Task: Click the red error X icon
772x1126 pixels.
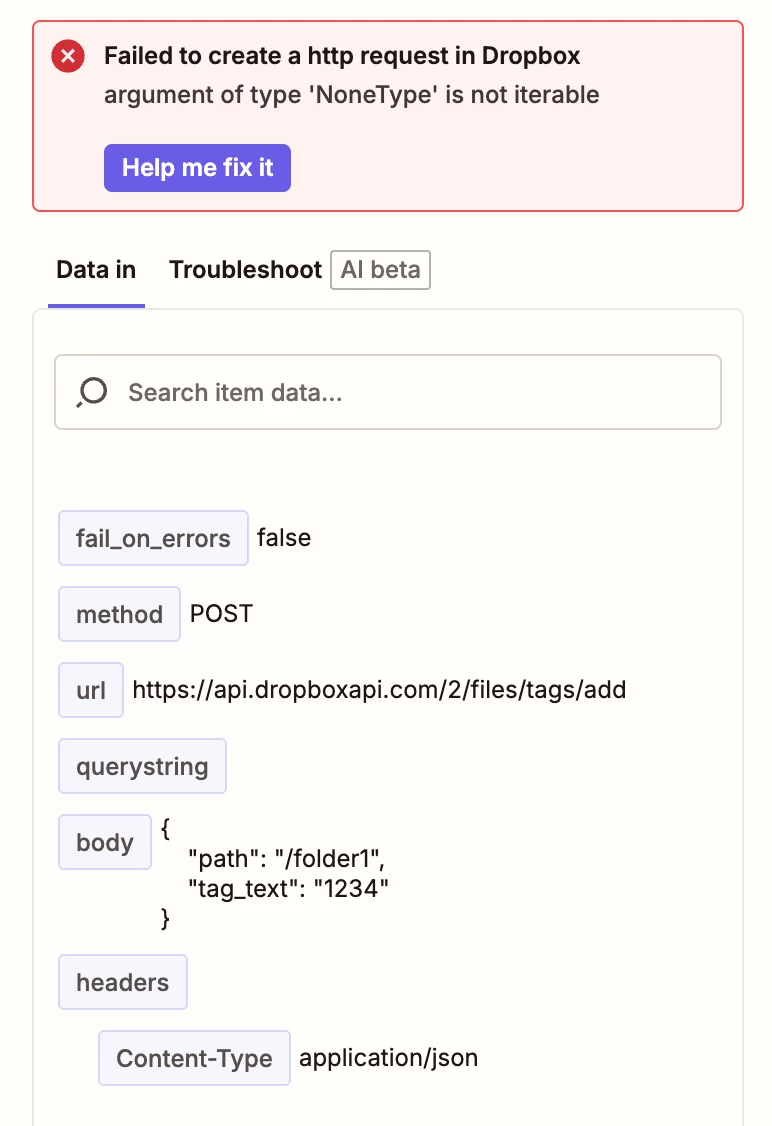Action: (x=67, y=56)
